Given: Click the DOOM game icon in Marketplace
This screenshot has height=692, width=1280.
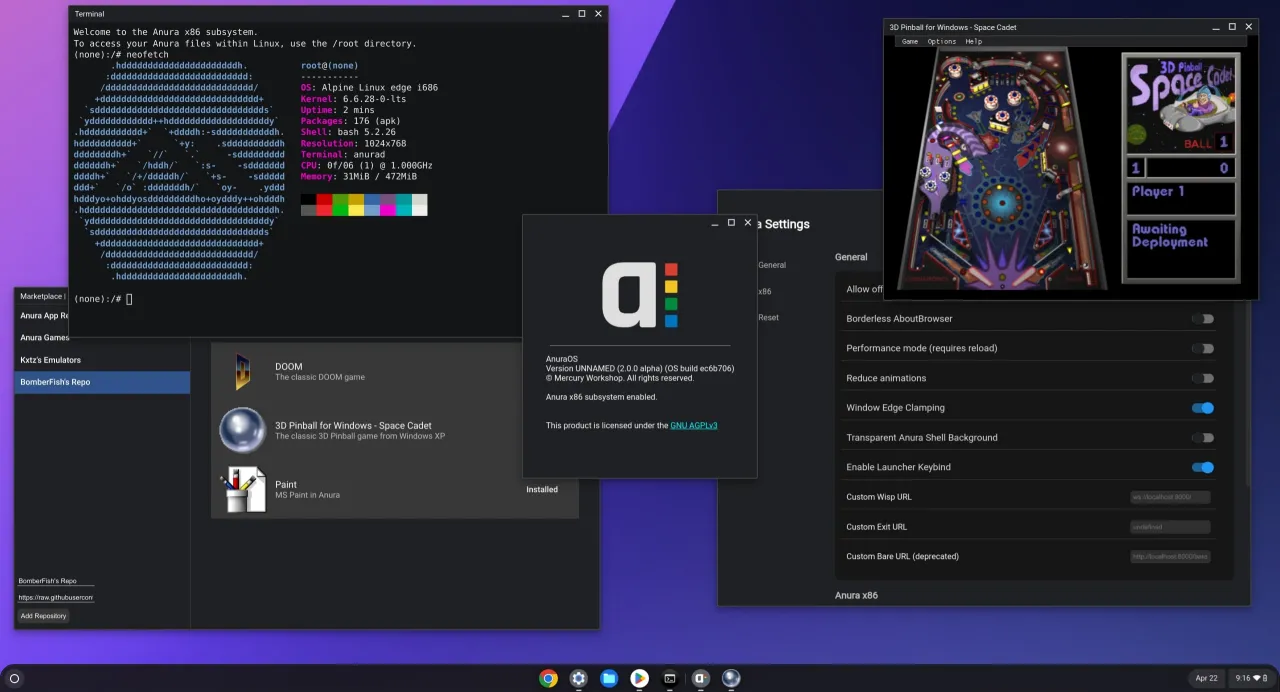Looking at the screenshot, I should click(x=242, y=372).
